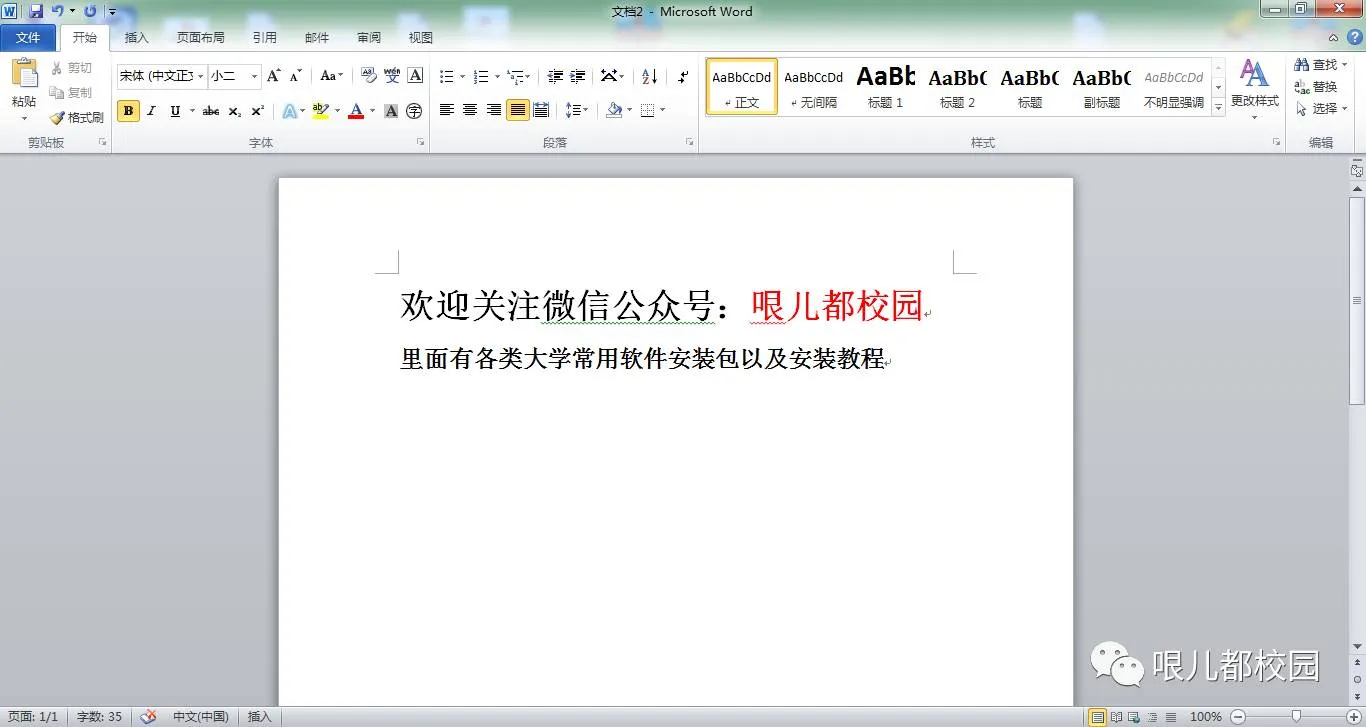Align text to the left

[x=447, y=110]
